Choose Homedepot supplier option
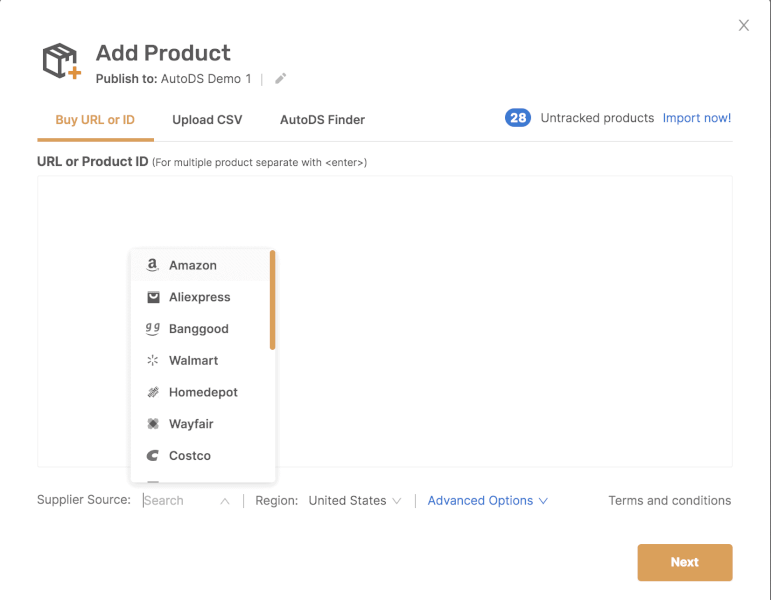The image size is (771, 600). pyautogui.click(x=201, y=392)
